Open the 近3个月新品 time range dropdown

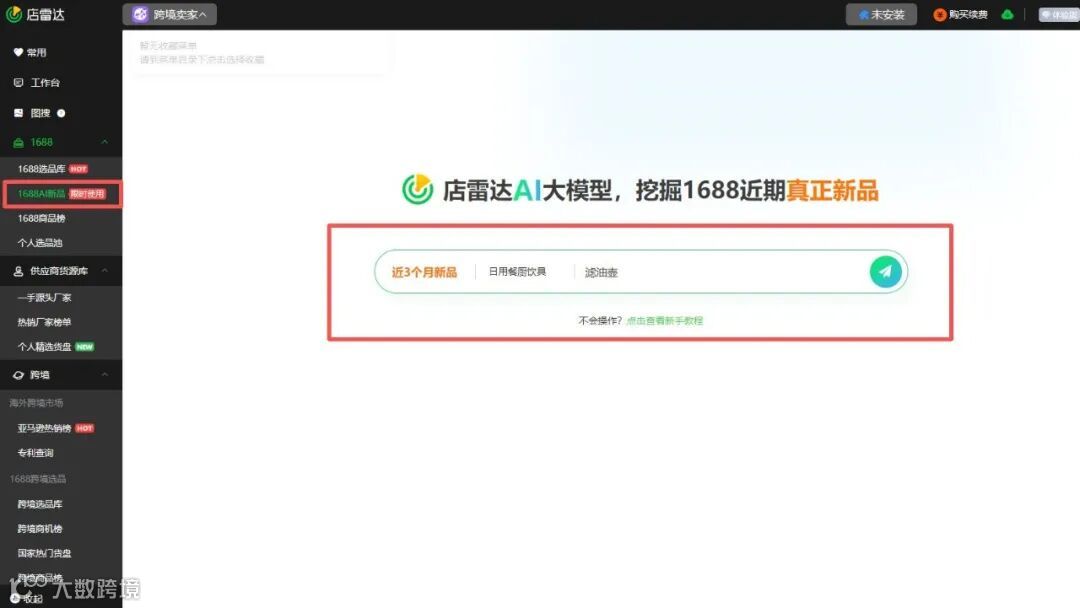point(424,272)
